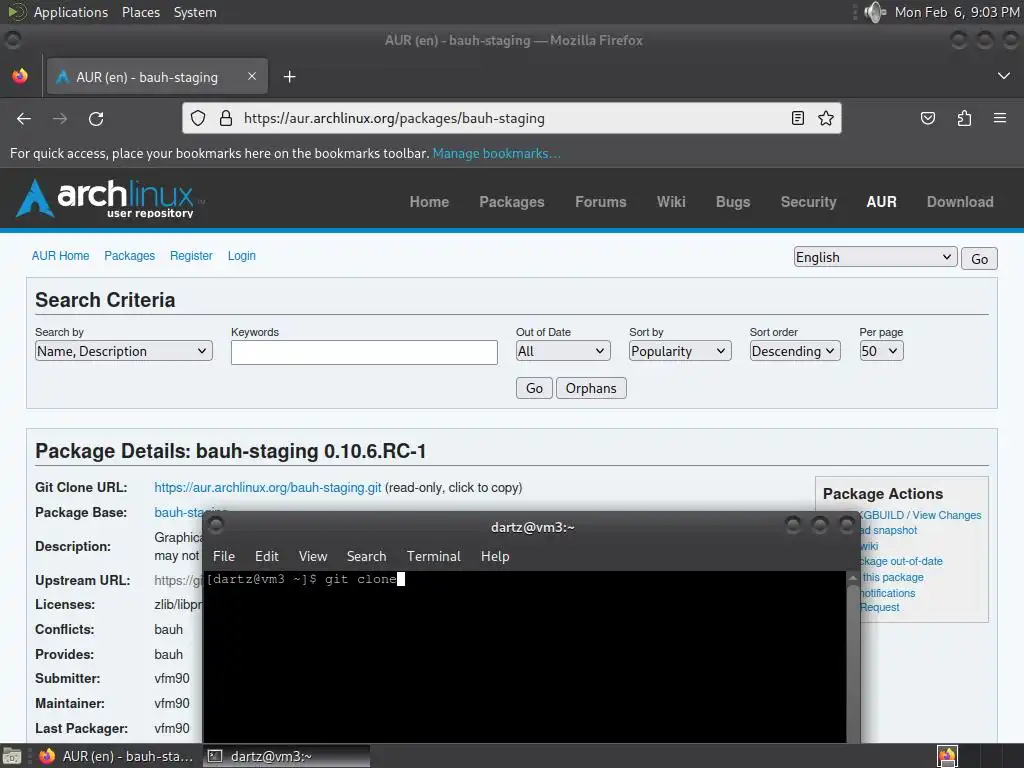Open Firefox hamburger application menu
Image resolution: width=1024 pixels, height=768 pixels.
pos(999,118)
